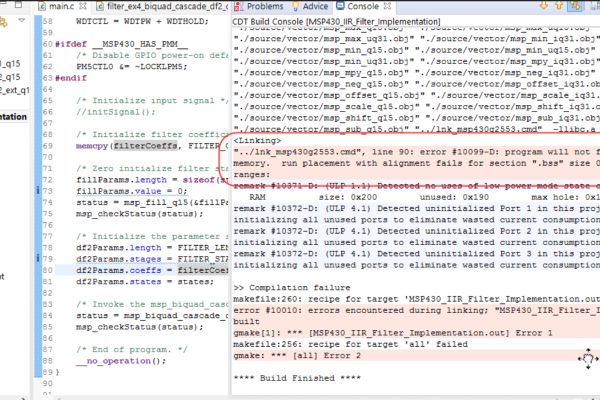600x400 pixels.
Task: Click the fillParams.value = 0 statement
Action: [132, 191]
